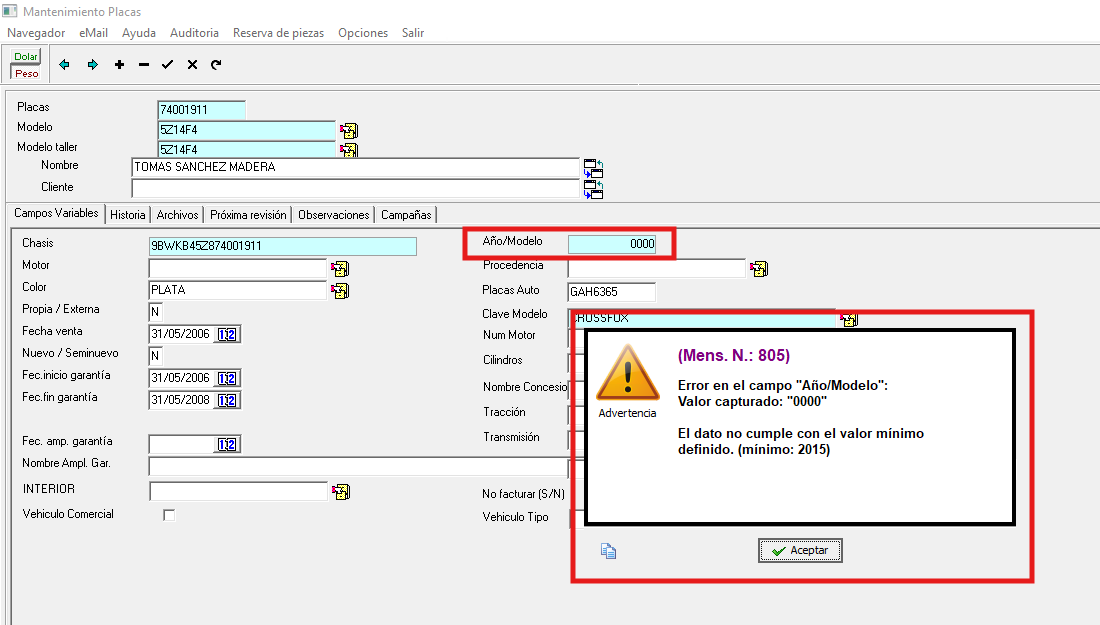Open the Auditoria menu
The image size is (1100, 625).
(194, 33)
